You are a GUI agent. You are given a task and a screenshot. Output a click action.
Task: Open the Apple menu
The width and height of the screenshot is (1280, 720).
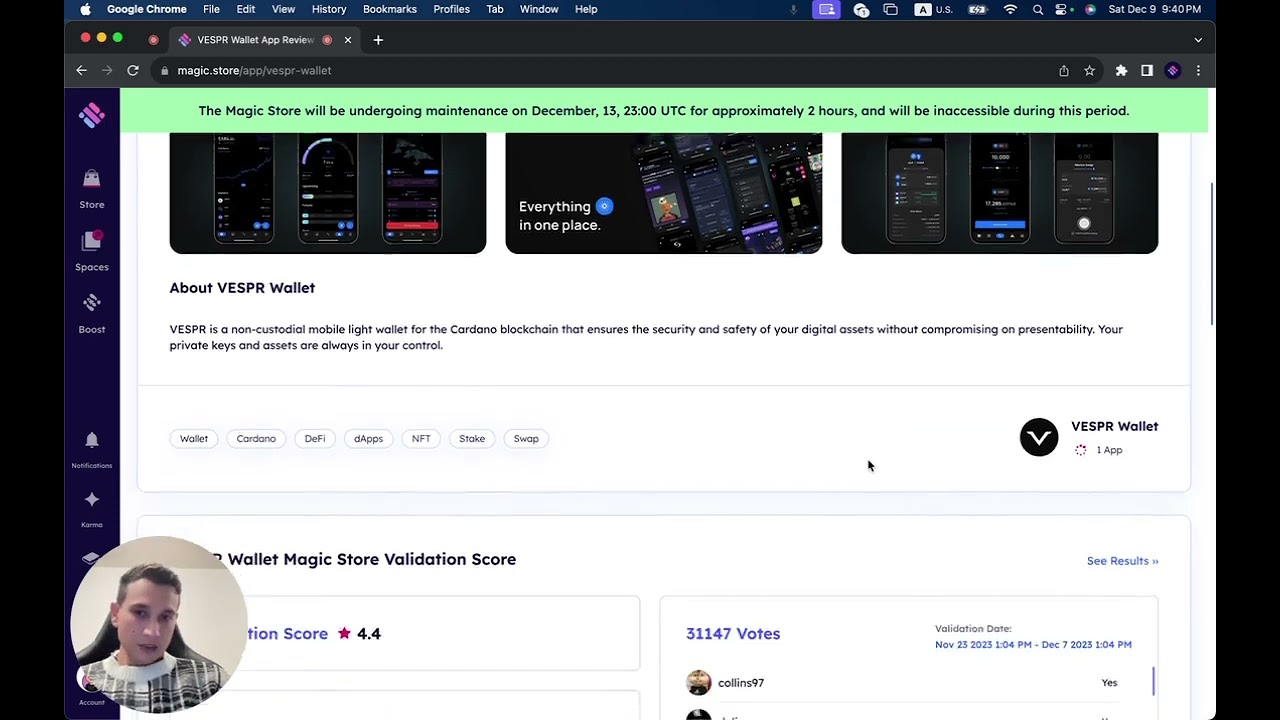85,9
